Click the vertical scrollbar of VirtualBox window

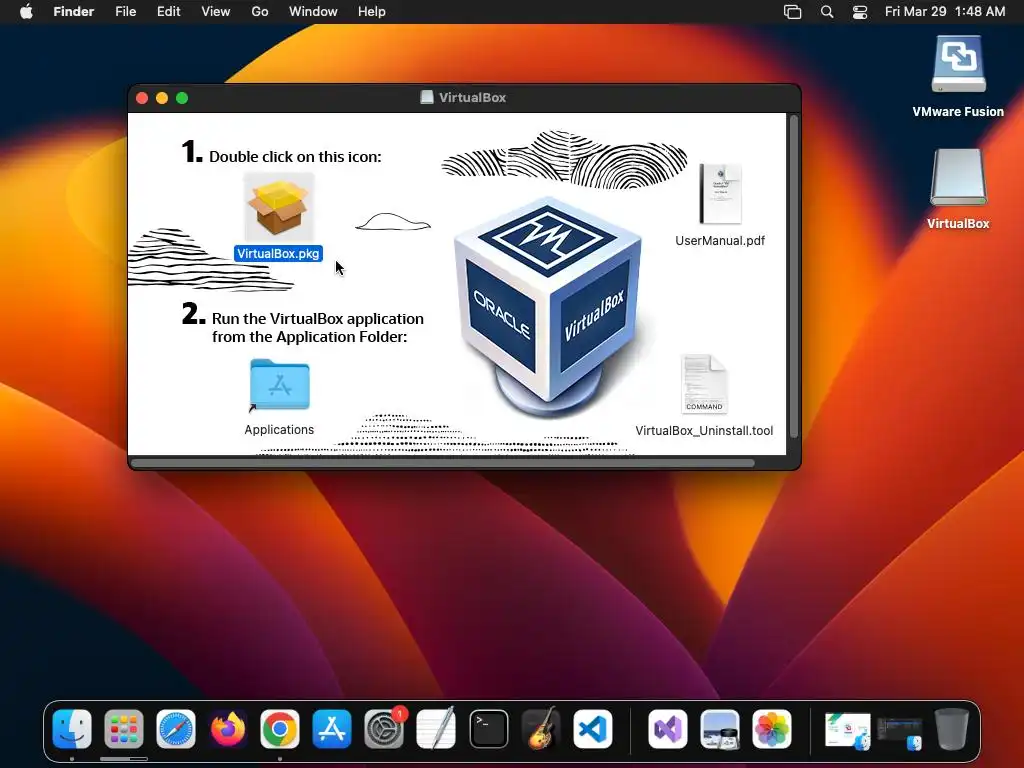(793, 277)
